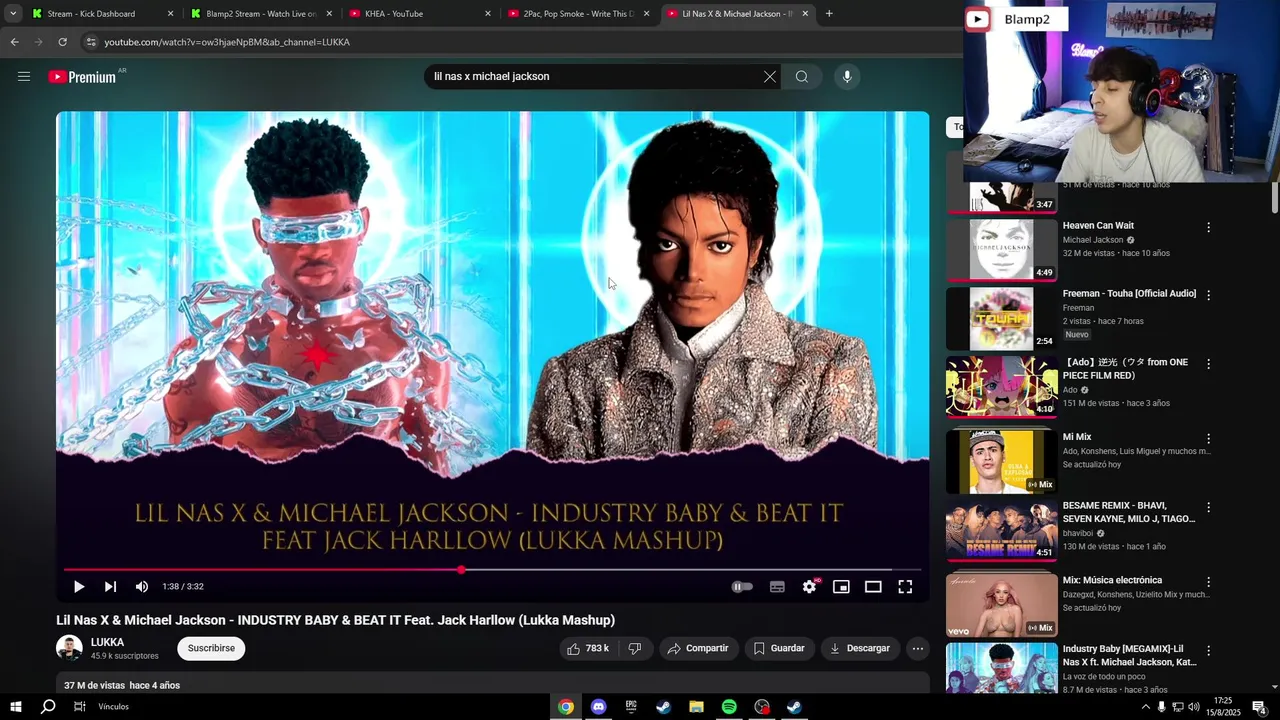Viewport: 1280px width, 720px height.
Task: Toggle subtitles/closed captions button
Action: pyautogui.click(x=777, y=587)
